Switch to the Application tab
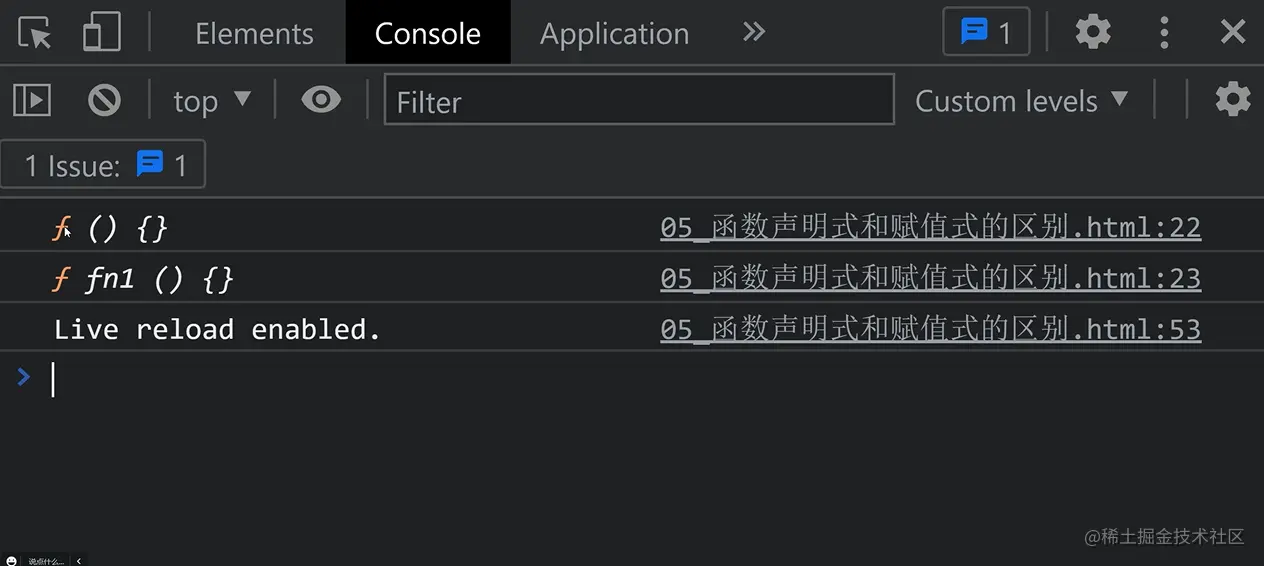Image resolution: width=1264 pixels, height=566 pixels. tap(614, 34)
